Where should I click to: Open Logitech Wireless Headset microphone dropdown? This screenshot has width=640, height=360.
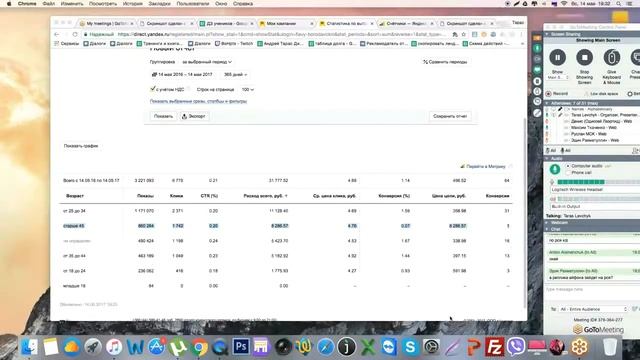point(595,190)
